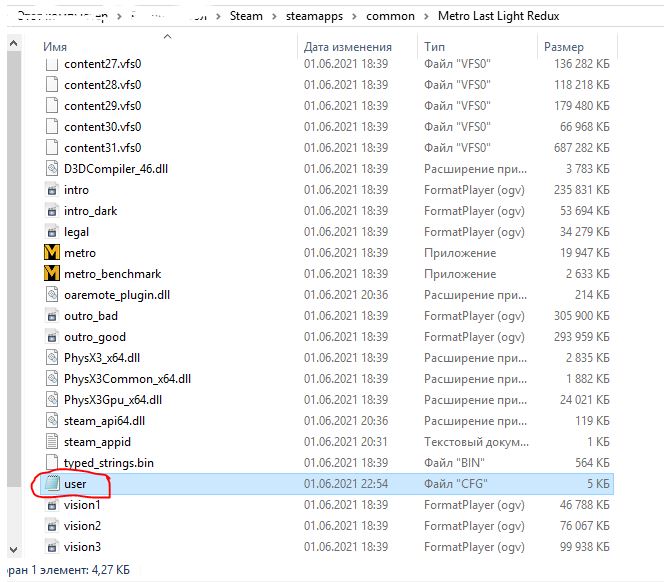The image size is (664, 582).
Task: Click the content29.vfs0 file icon
Action: point(52,105)
